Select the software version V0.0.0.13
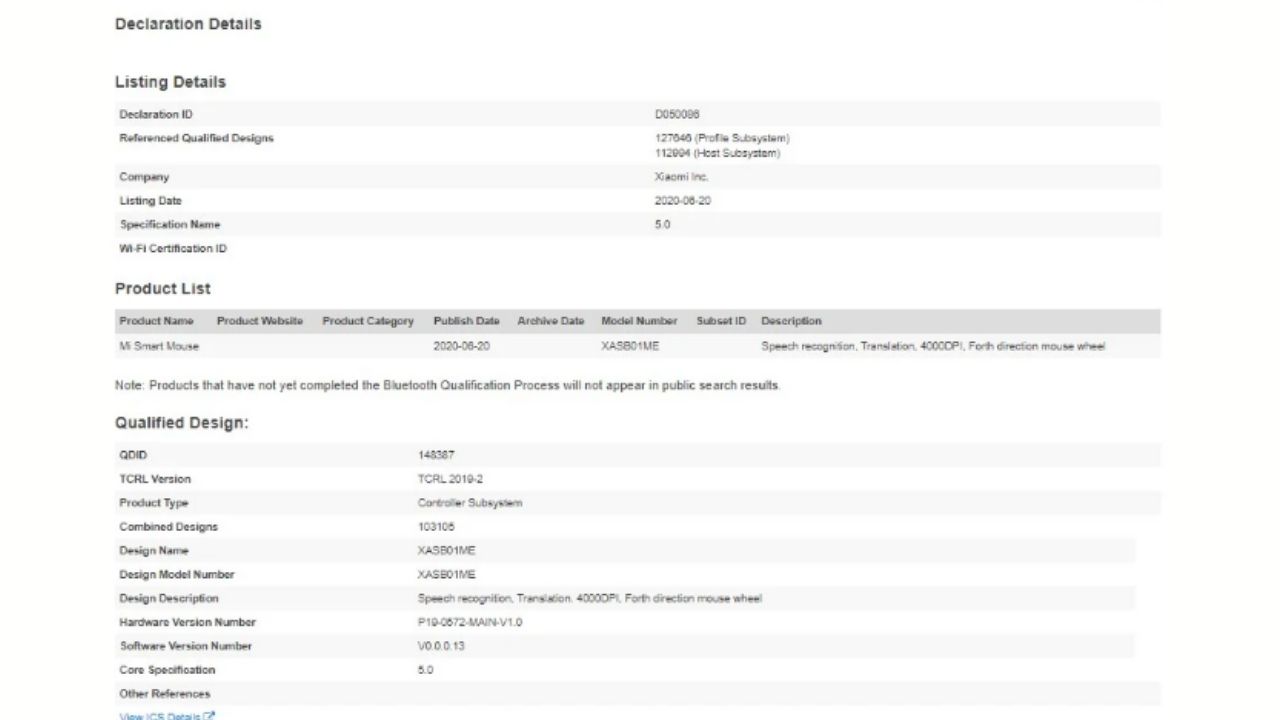Screen dimensions: 1280x720 441,647
